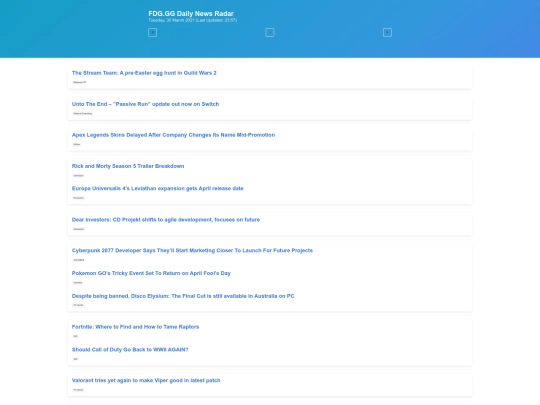Open Cyberpunk 2077 Developer marketing article

[x=192, y=250]
